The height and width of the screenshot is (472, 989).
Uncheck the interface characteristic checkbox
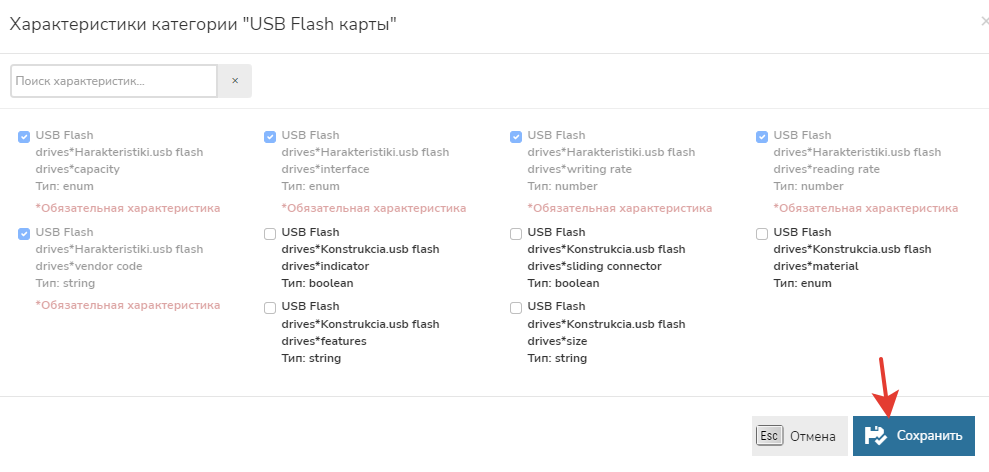pyautogui.click(x=270, y=137)
